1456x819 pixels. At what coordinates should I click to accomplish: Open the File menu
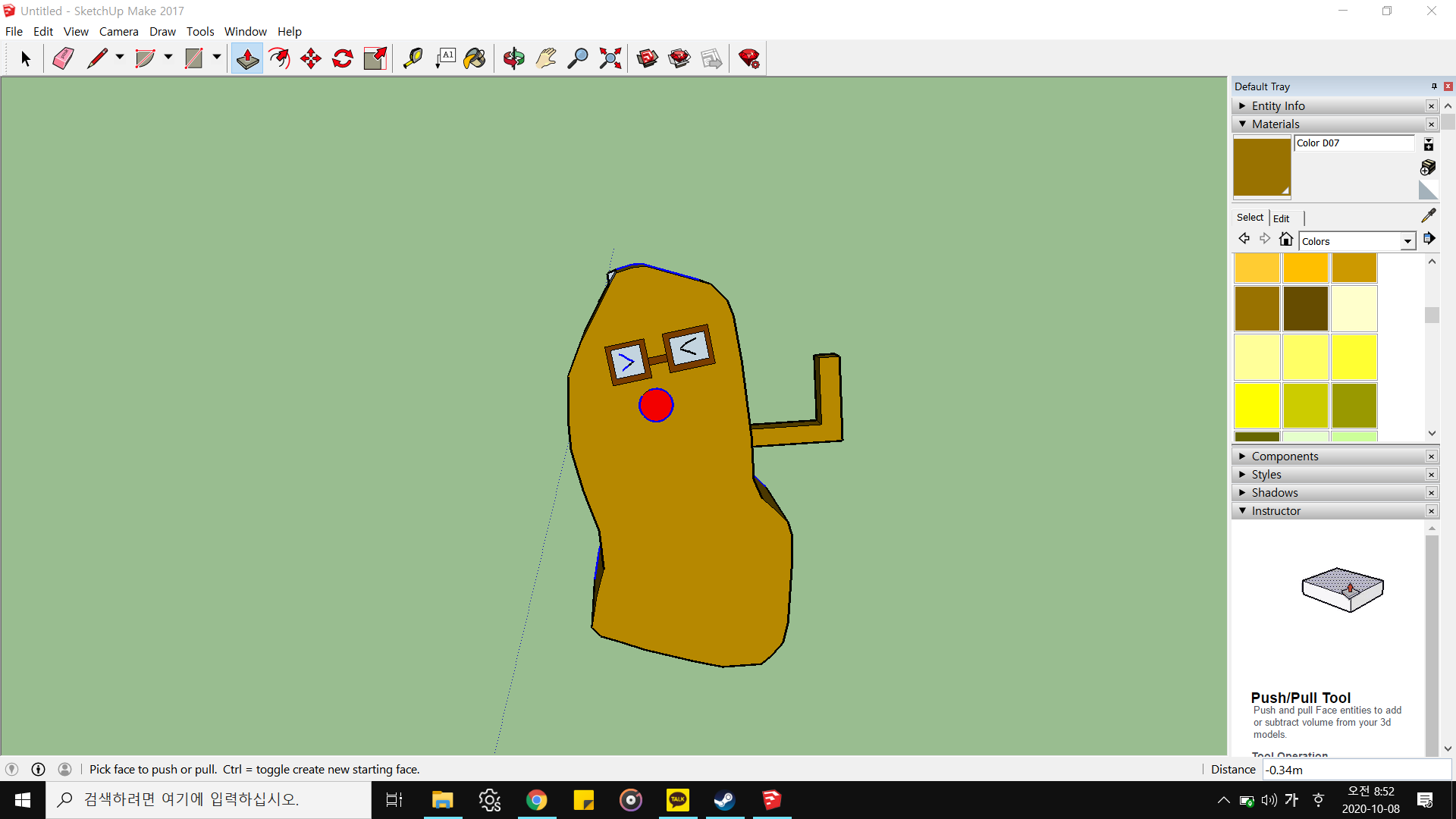pyautogui.click(x=14, y=31)
